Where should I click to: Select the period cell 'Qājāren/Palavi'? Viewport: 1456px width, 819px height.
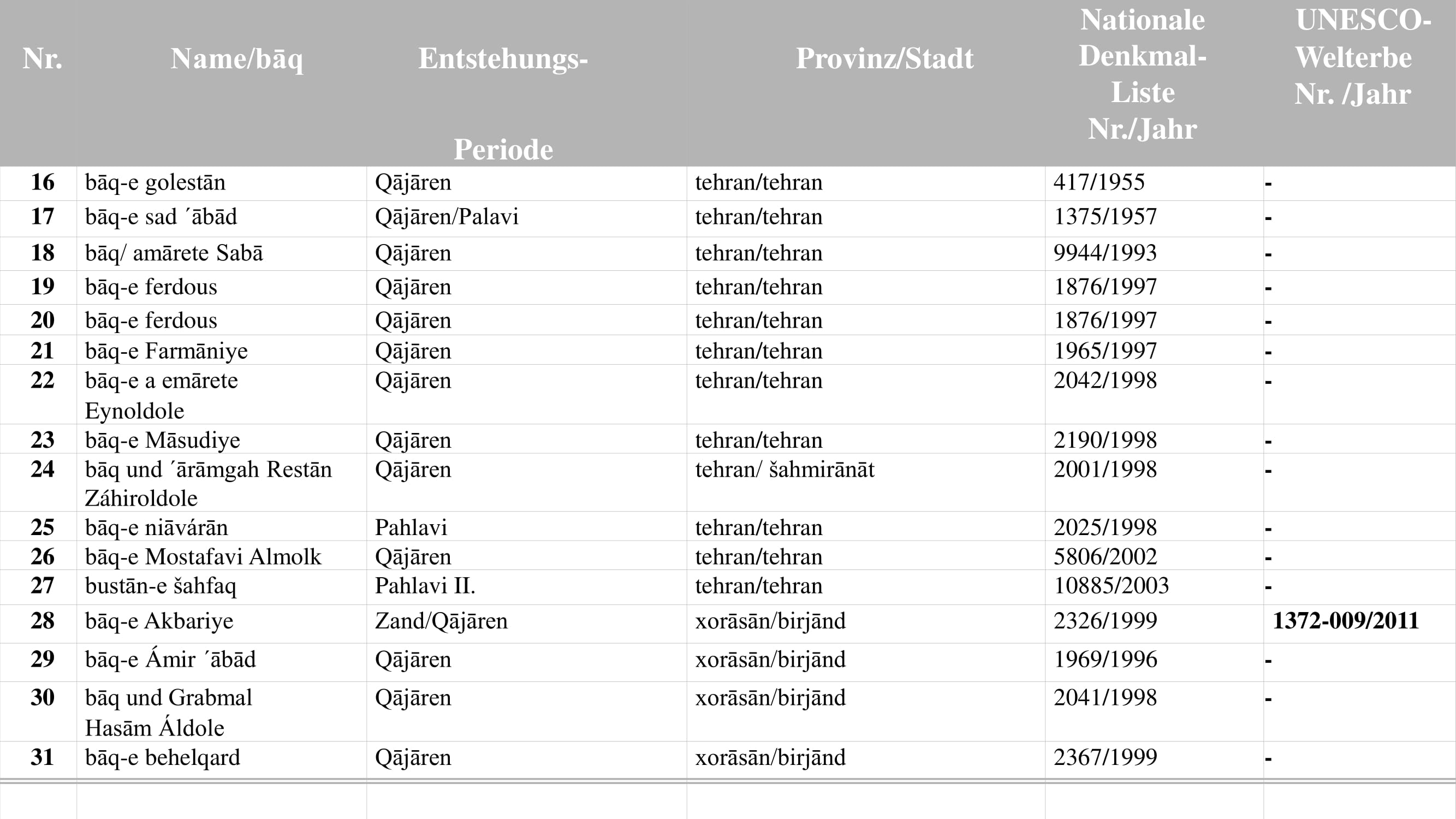click(x=447, y=216)
